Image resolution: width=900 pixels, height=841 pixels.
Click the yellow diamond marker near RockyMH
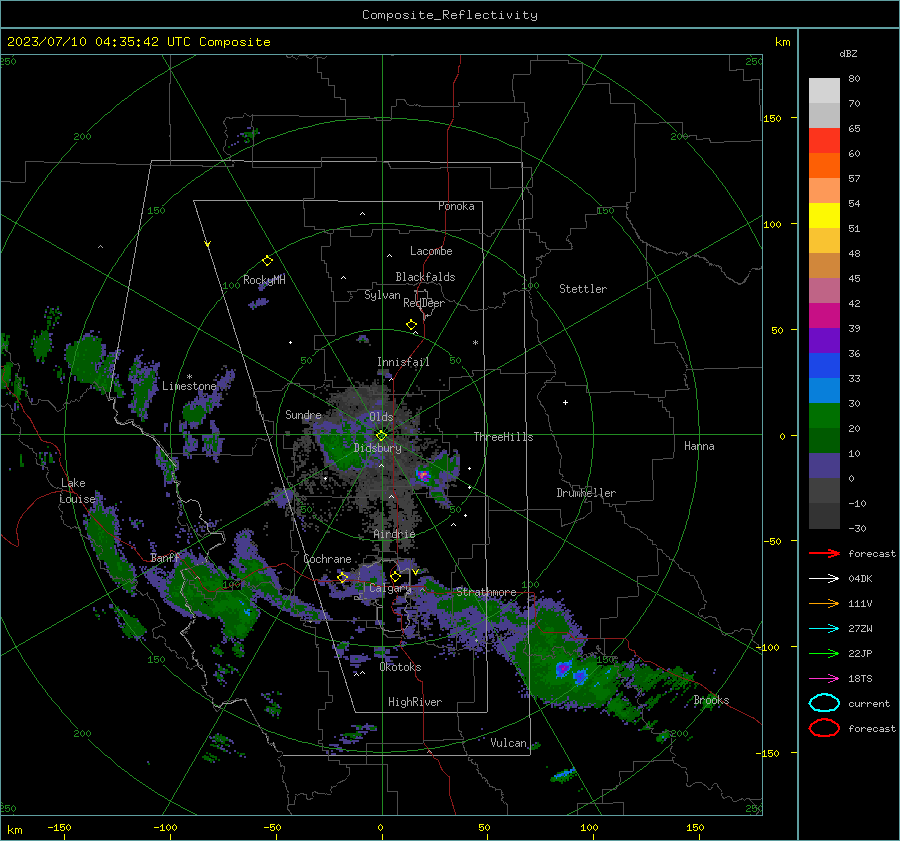pyautogui.click(x=267, y=261)
